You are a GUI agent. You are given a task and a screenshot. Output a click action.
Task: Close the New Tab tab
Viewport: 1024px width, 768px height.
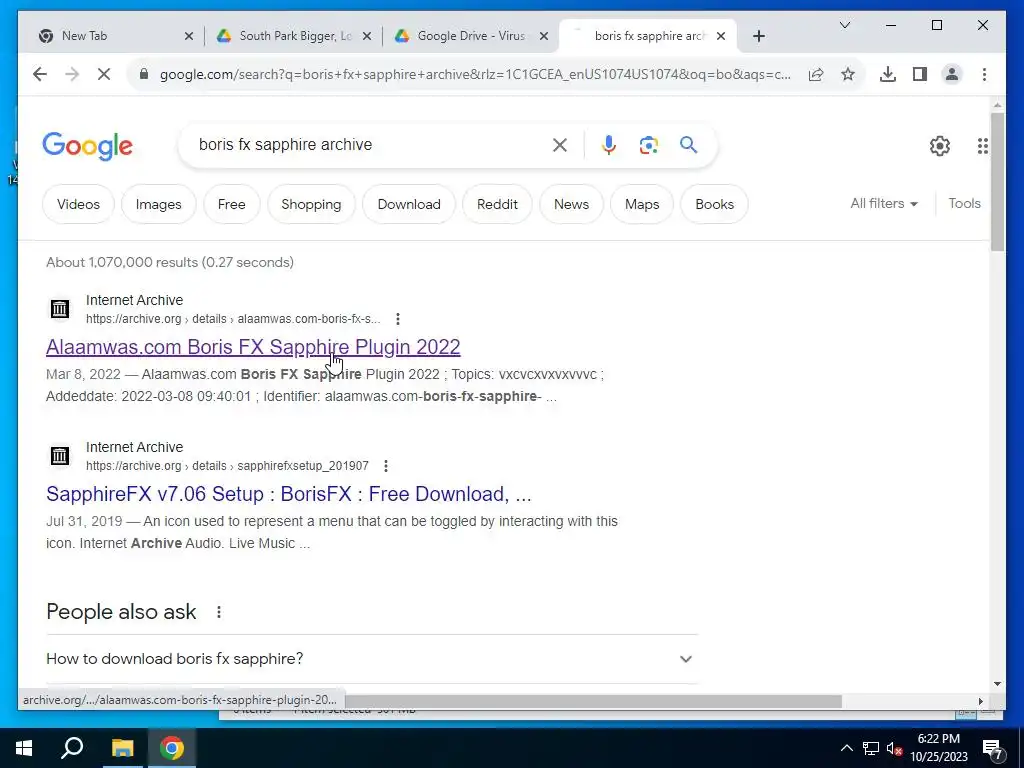coord(189,36)
